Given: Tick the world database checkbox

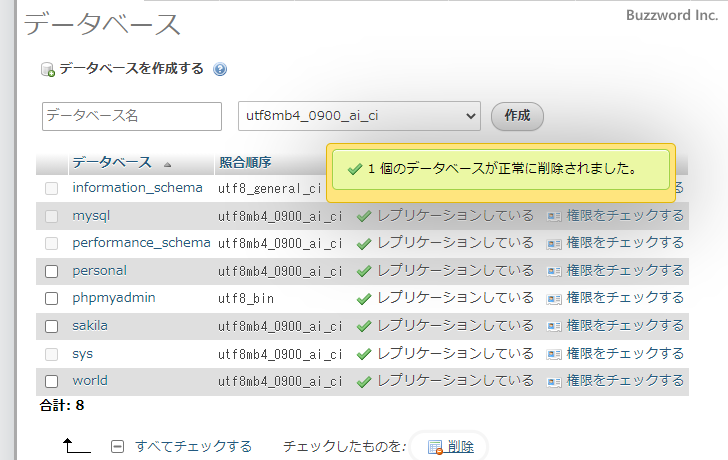Looking at the screenshot, I should (52, 382).
